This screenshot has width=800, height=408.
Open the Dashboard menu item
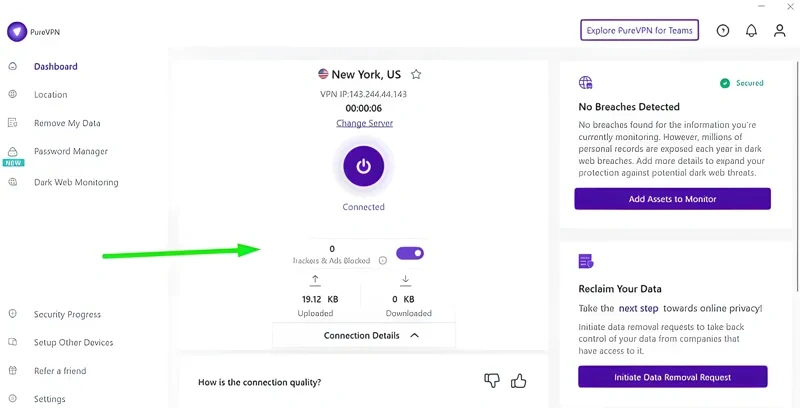(x=55, y=67)
